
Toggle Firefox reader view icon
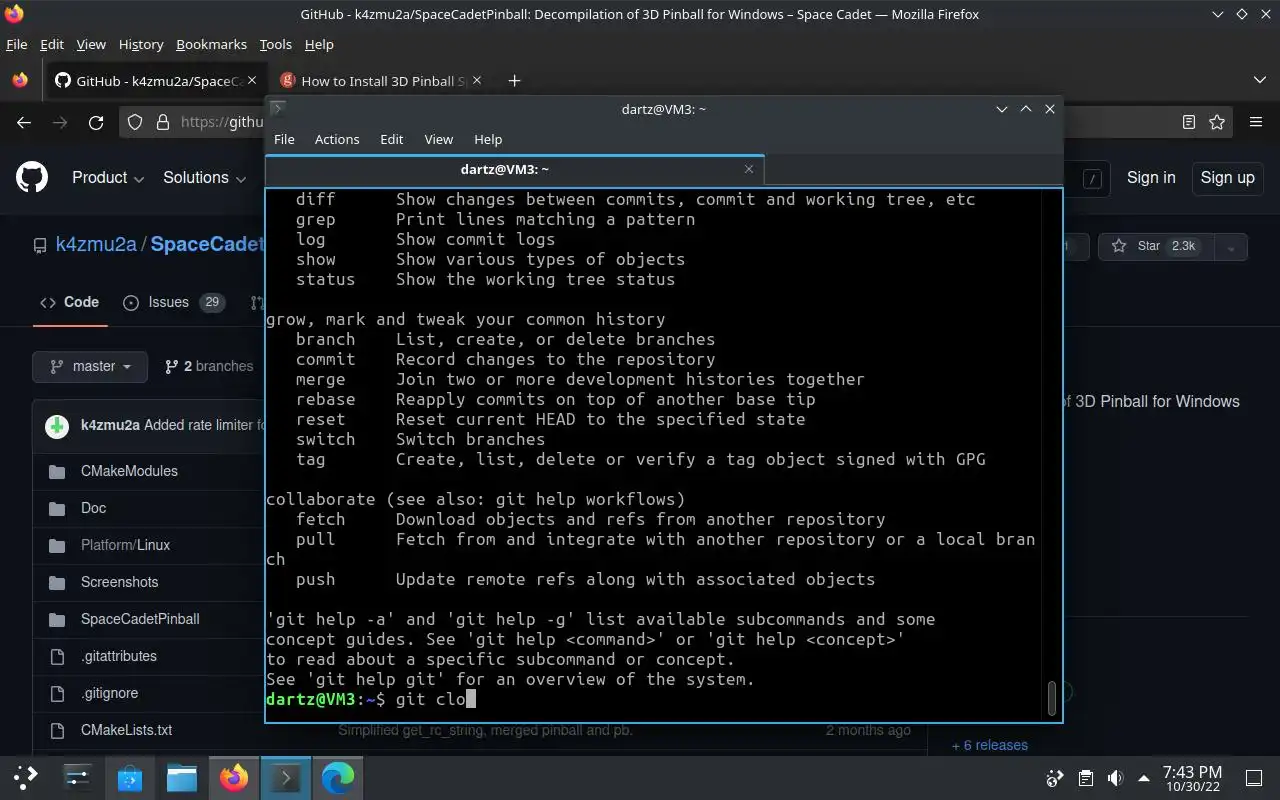coord(1189,122)
